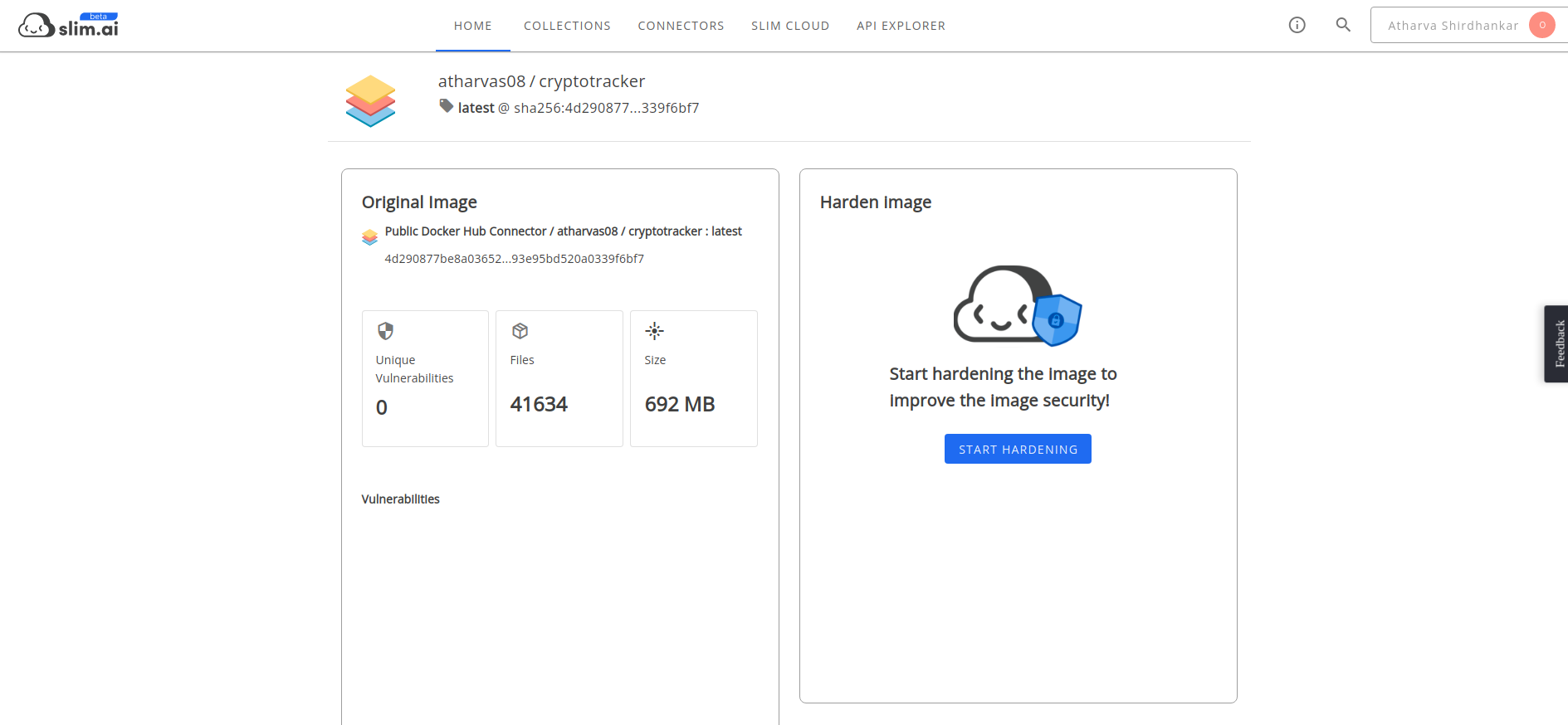
Task: Open the info icon in header
Action: coord(1297,25)
